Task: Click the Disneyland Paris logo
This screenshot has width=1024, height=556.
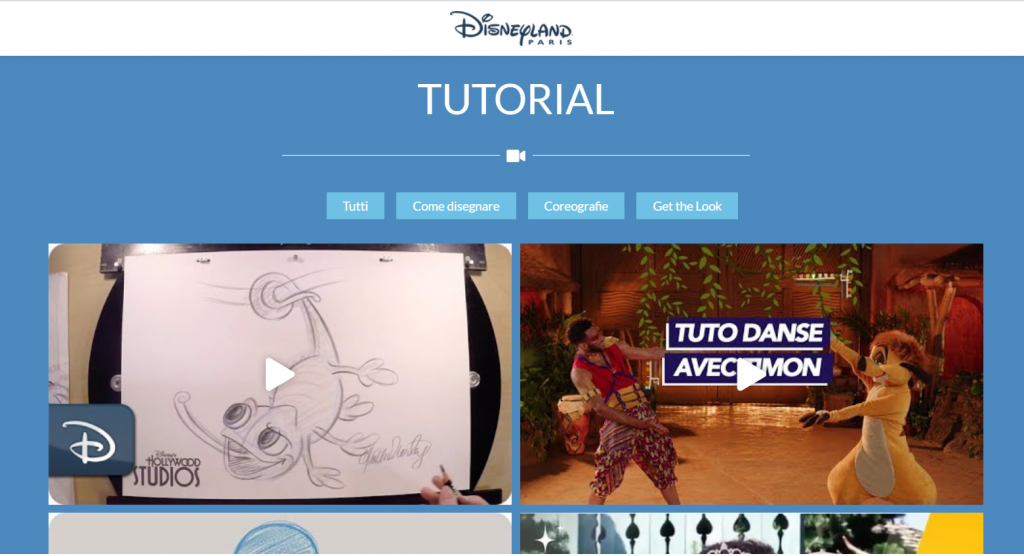Action: click(x=511, y=28)
